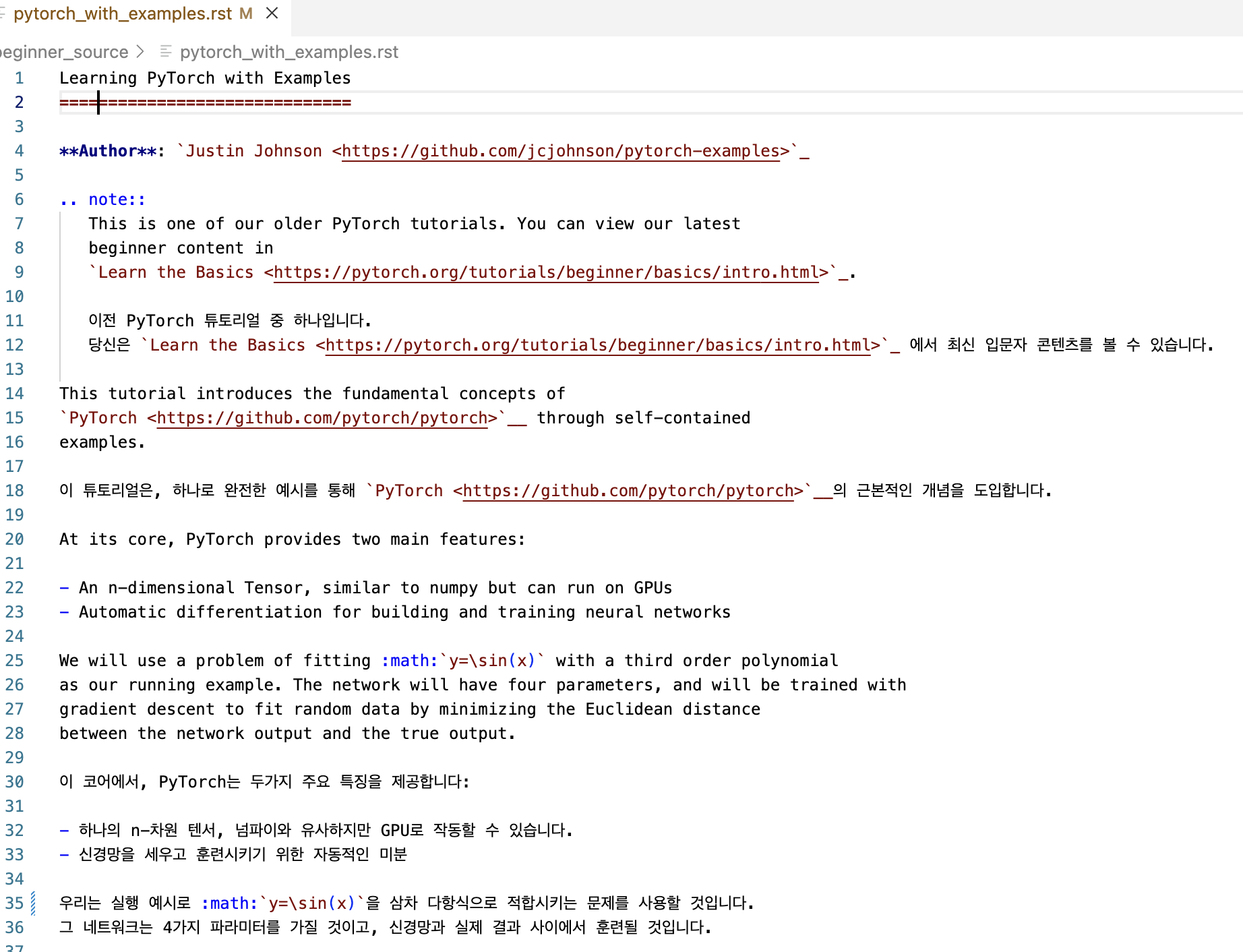This screenshot has height=952, width=1243.
Task: Place cursor on 'Learning PyTorch with Examples' title
Action: [x=205, y=78]
